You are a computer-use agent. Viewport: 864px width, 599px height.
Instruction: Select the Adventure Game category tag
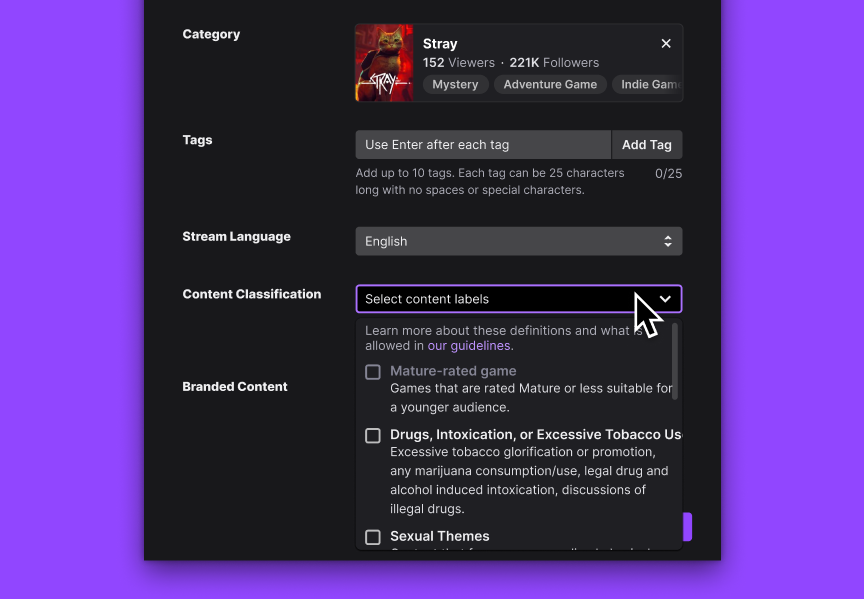[550, 85]
